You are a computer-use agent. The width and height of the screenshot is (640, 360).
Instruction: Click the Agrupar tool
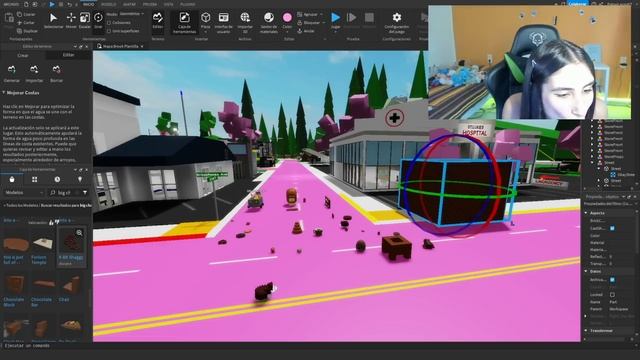(308, 14)
